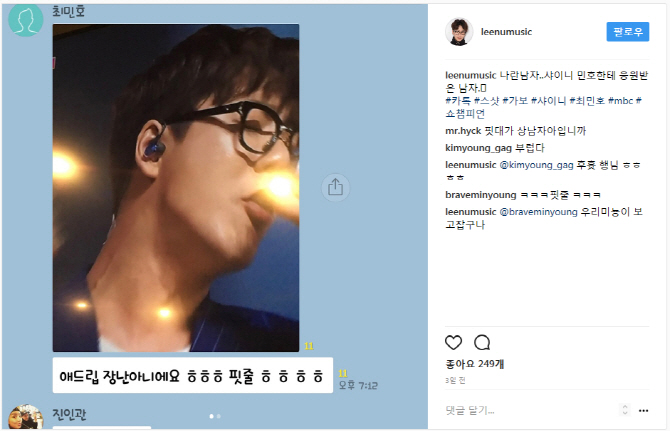Switch to the second carousel dot

click(x=219, y=416)
